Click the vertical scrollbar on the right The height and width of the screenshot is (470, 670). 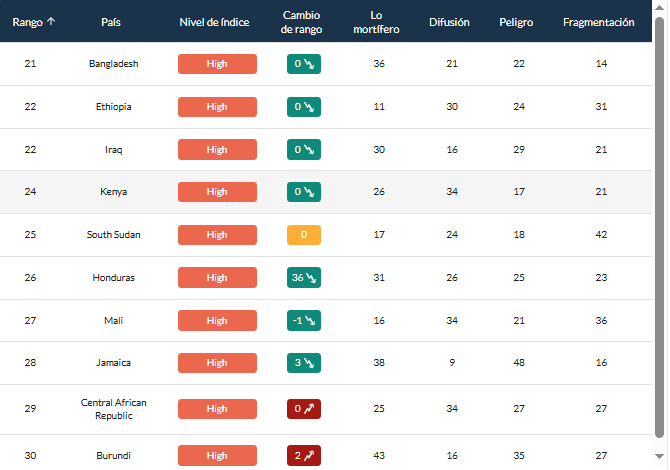660,230
